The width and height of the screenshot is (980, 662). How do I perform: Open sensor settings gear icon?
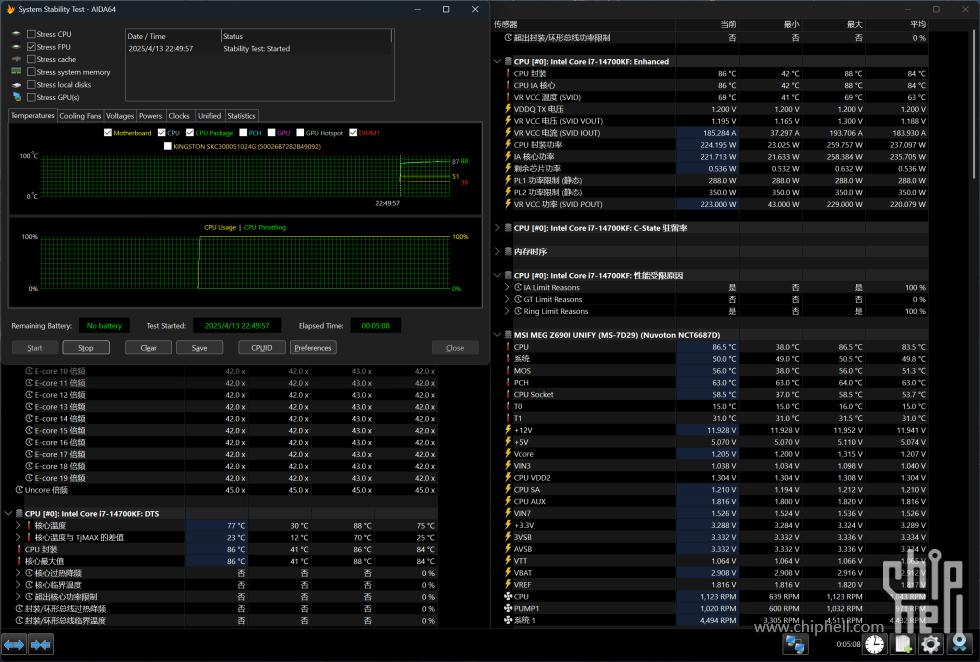931,644
